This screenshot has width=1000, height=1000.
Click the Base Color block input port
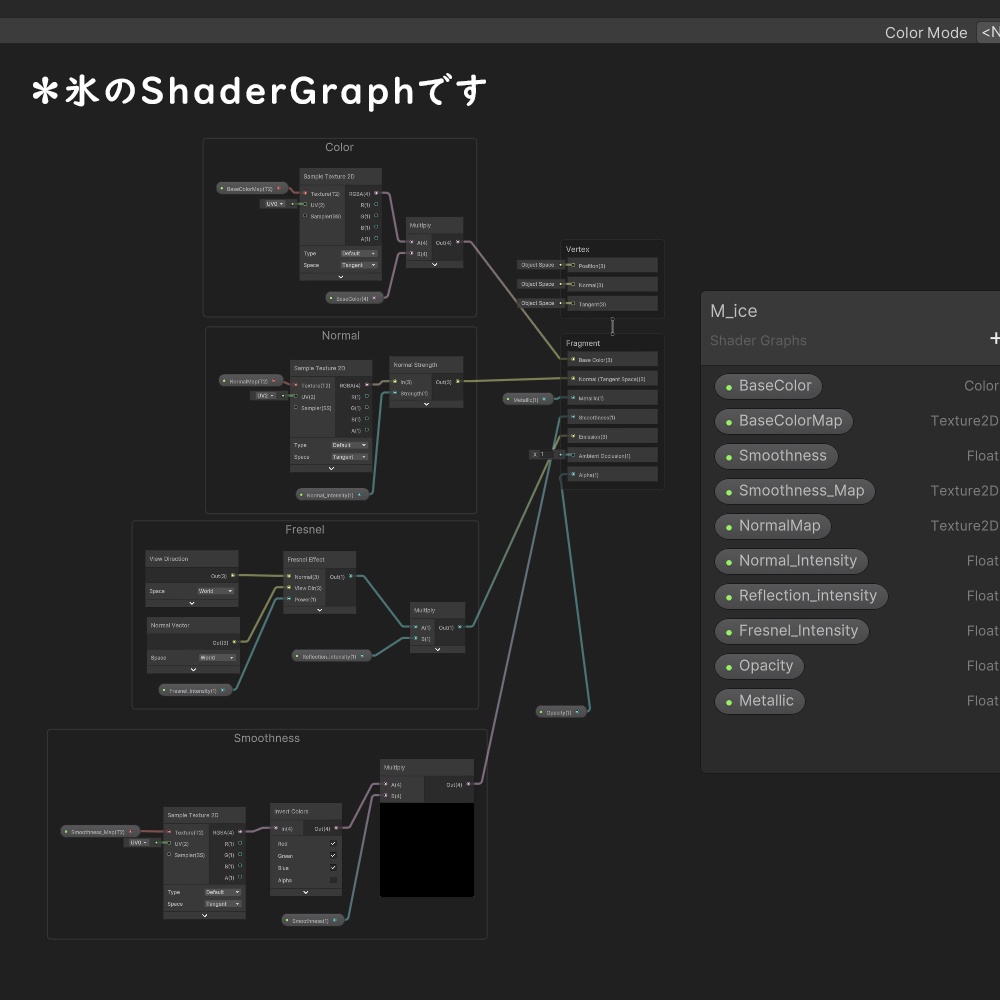coord(573,359)
